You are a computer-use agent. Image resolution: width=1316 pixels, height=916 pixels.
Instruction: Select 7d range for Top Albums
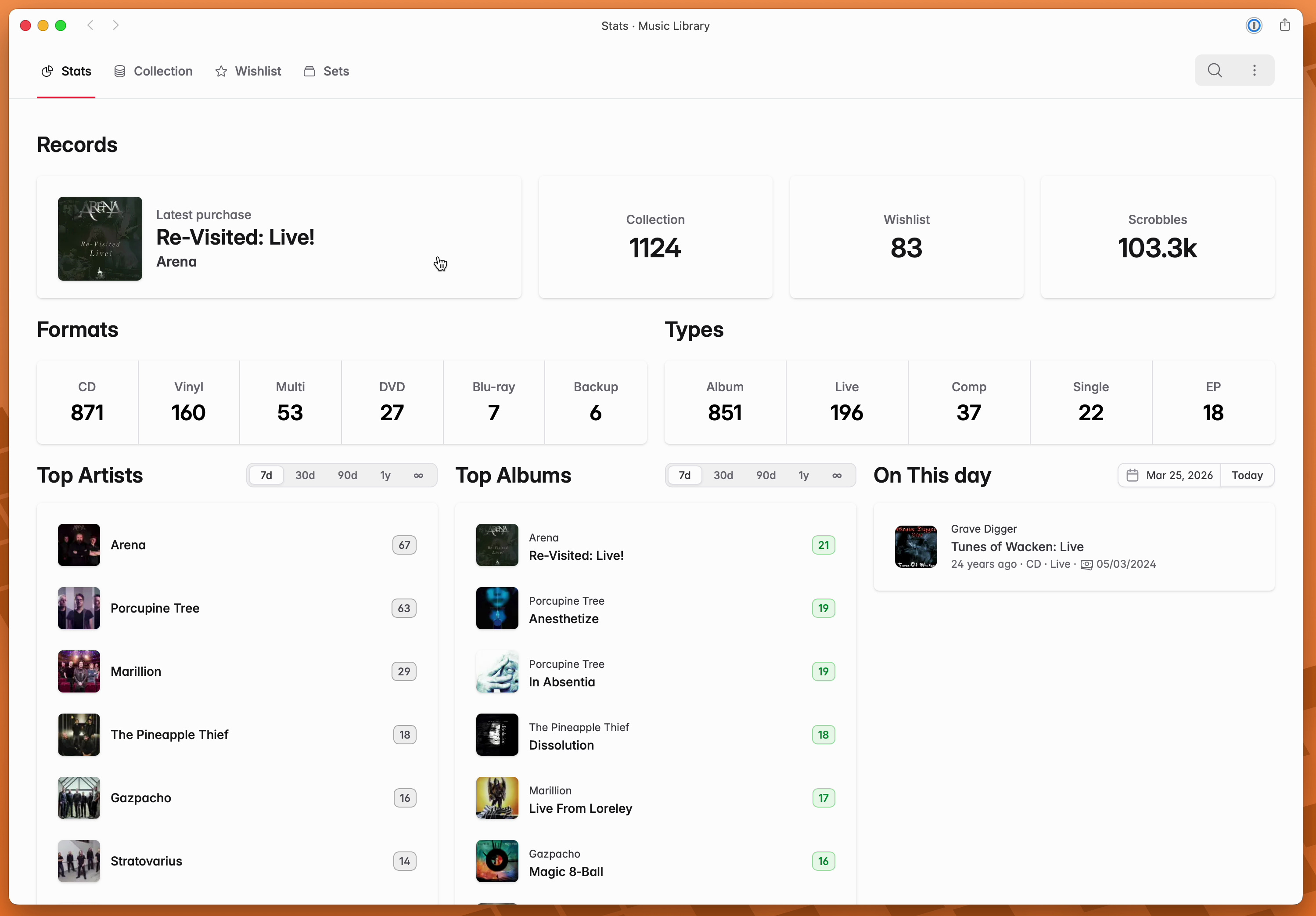[x=684, y=475]
